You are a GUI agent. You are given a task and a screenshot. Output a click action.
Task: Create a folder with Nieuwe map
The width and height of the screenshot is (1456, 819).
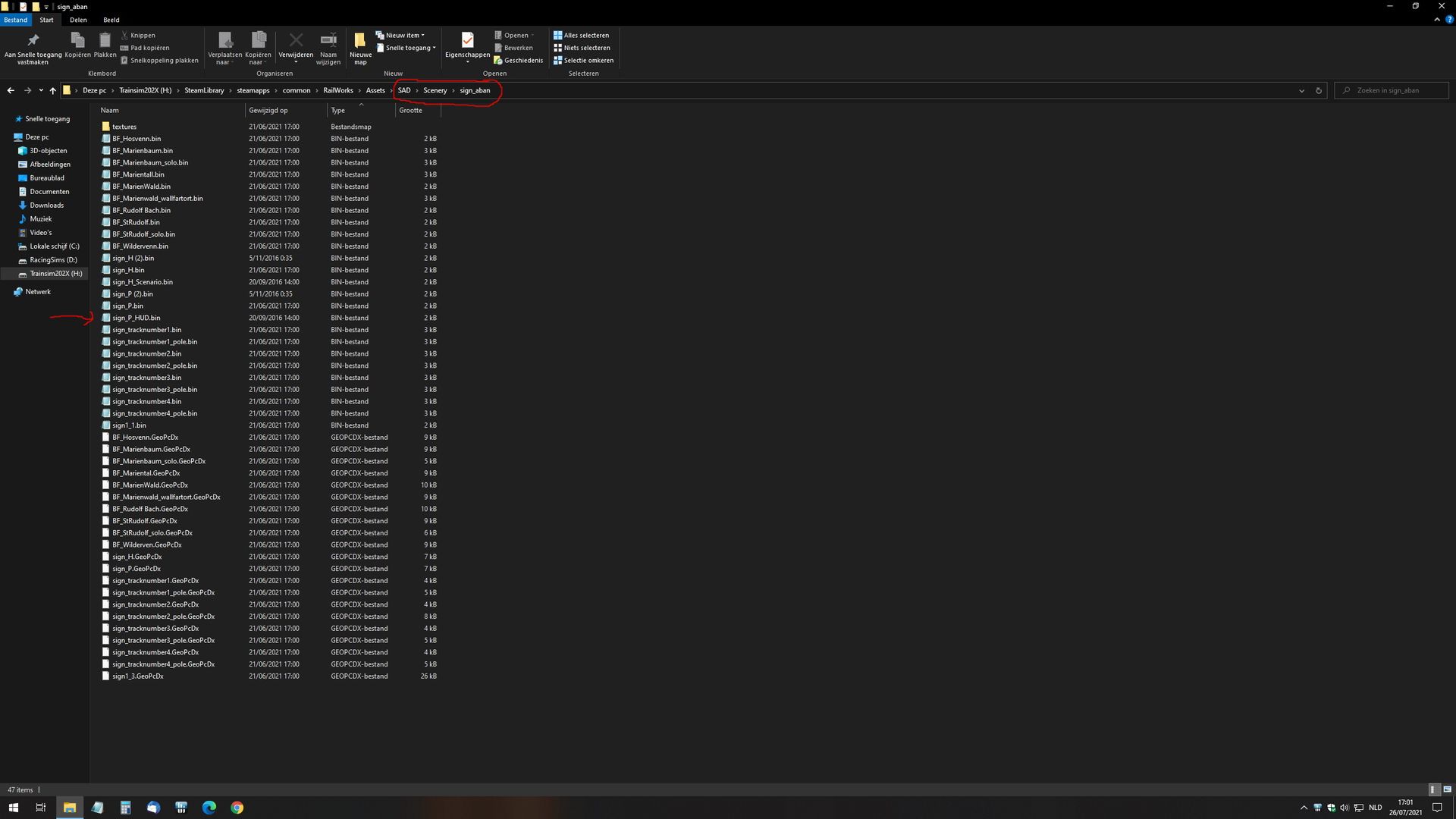360,42
